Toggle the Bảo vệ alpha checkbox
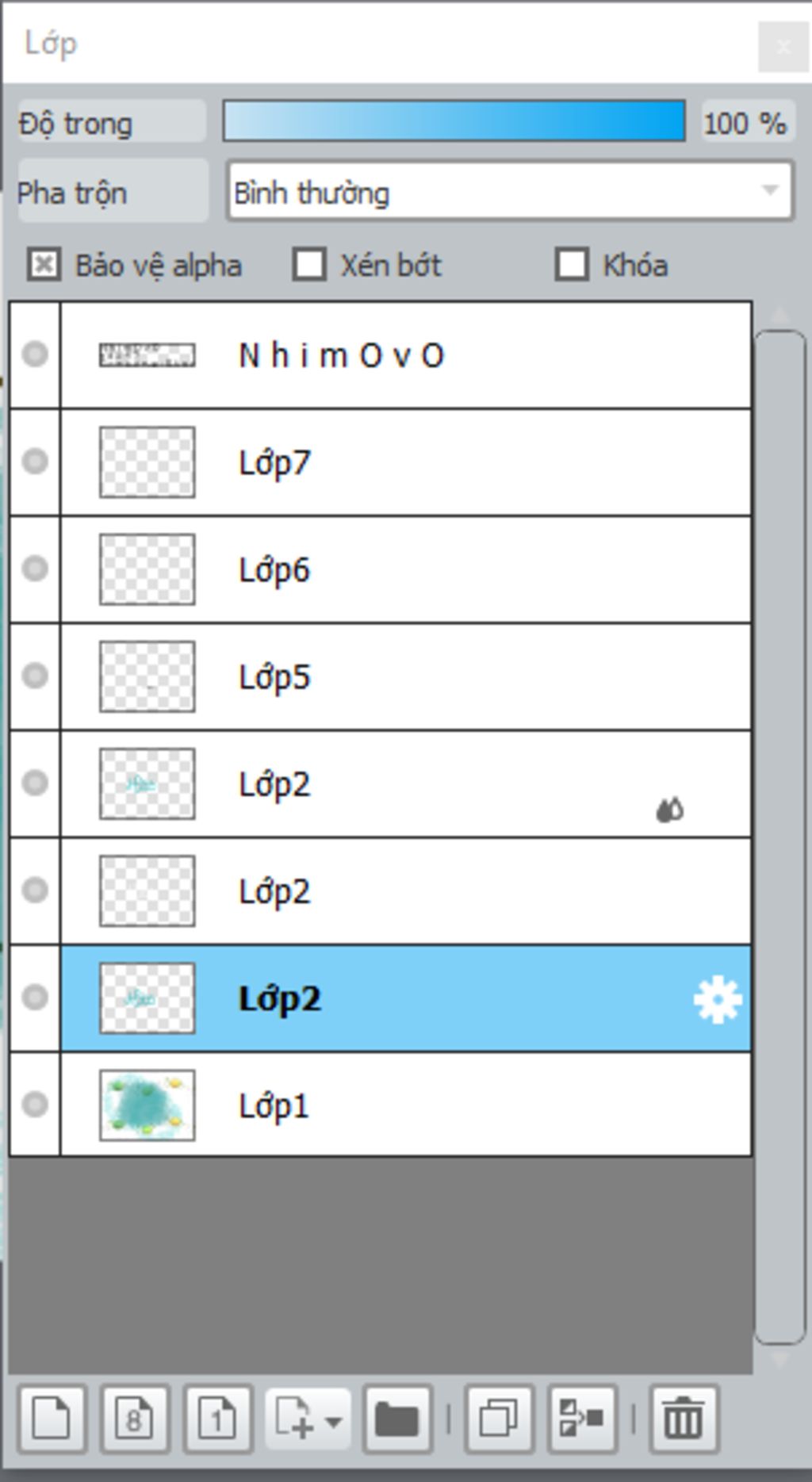Viewport: 812px width, 1482px height. (44, 265)
